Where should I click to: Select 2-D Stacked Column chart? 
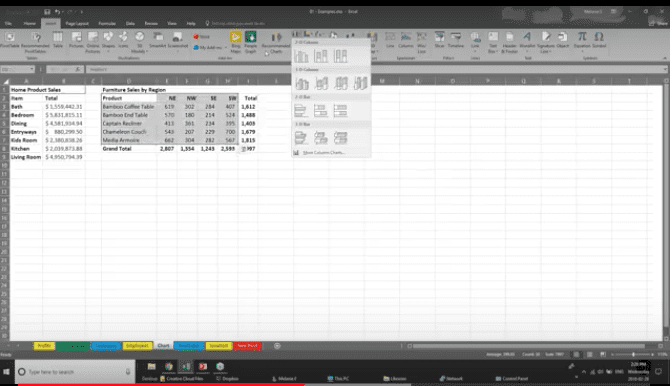pos(321,56)
